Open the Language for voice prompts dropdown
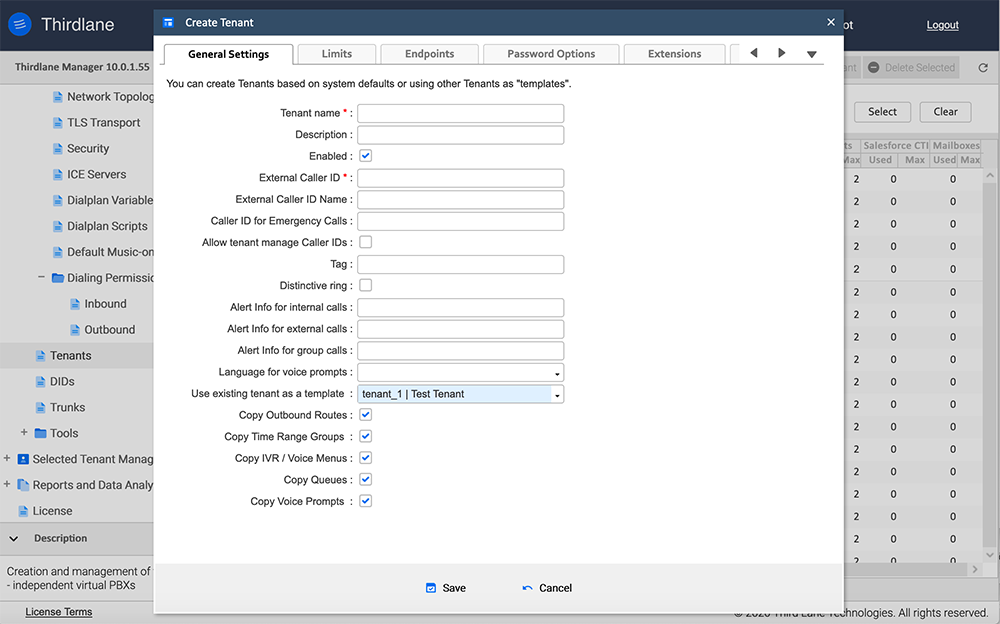Image resolution: width=1000 pixels, height=624 pixels. click(557, 373)
